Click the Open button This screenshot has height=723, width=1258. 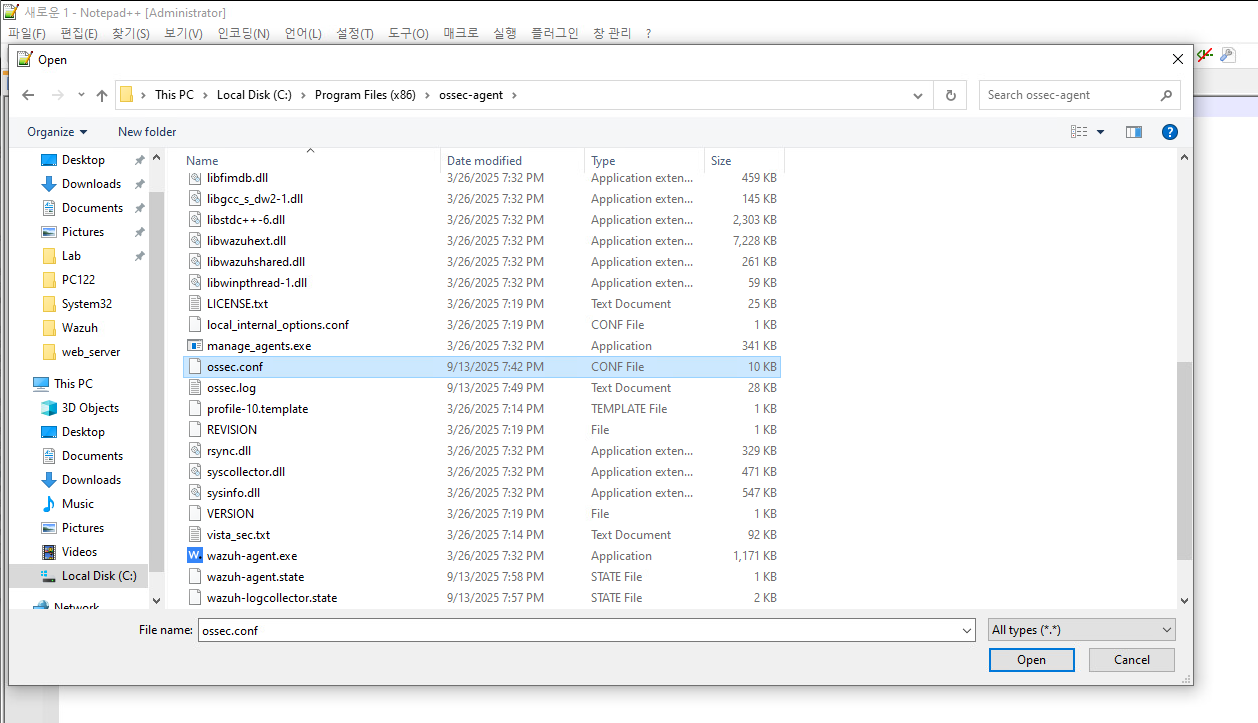click(x=1031, y=660)
